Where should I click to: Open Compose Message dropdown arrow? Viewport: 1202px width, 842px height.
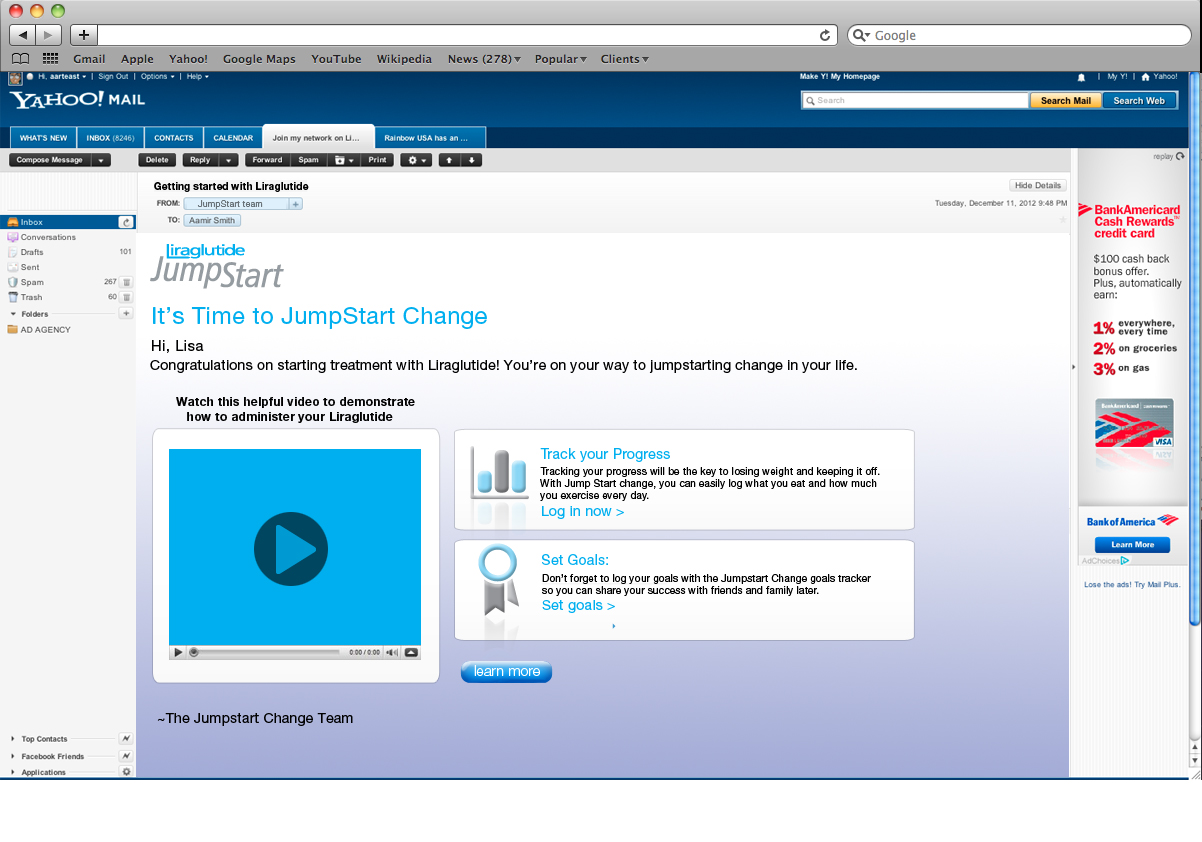101,160
